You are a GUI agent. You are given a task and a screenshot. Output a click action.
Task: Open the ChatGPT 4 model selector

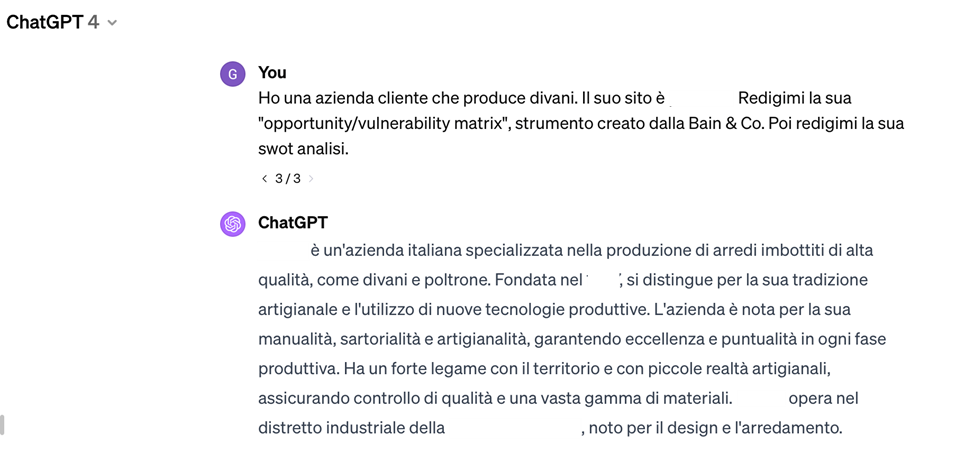pyautogui.click(x=61, y=23)
